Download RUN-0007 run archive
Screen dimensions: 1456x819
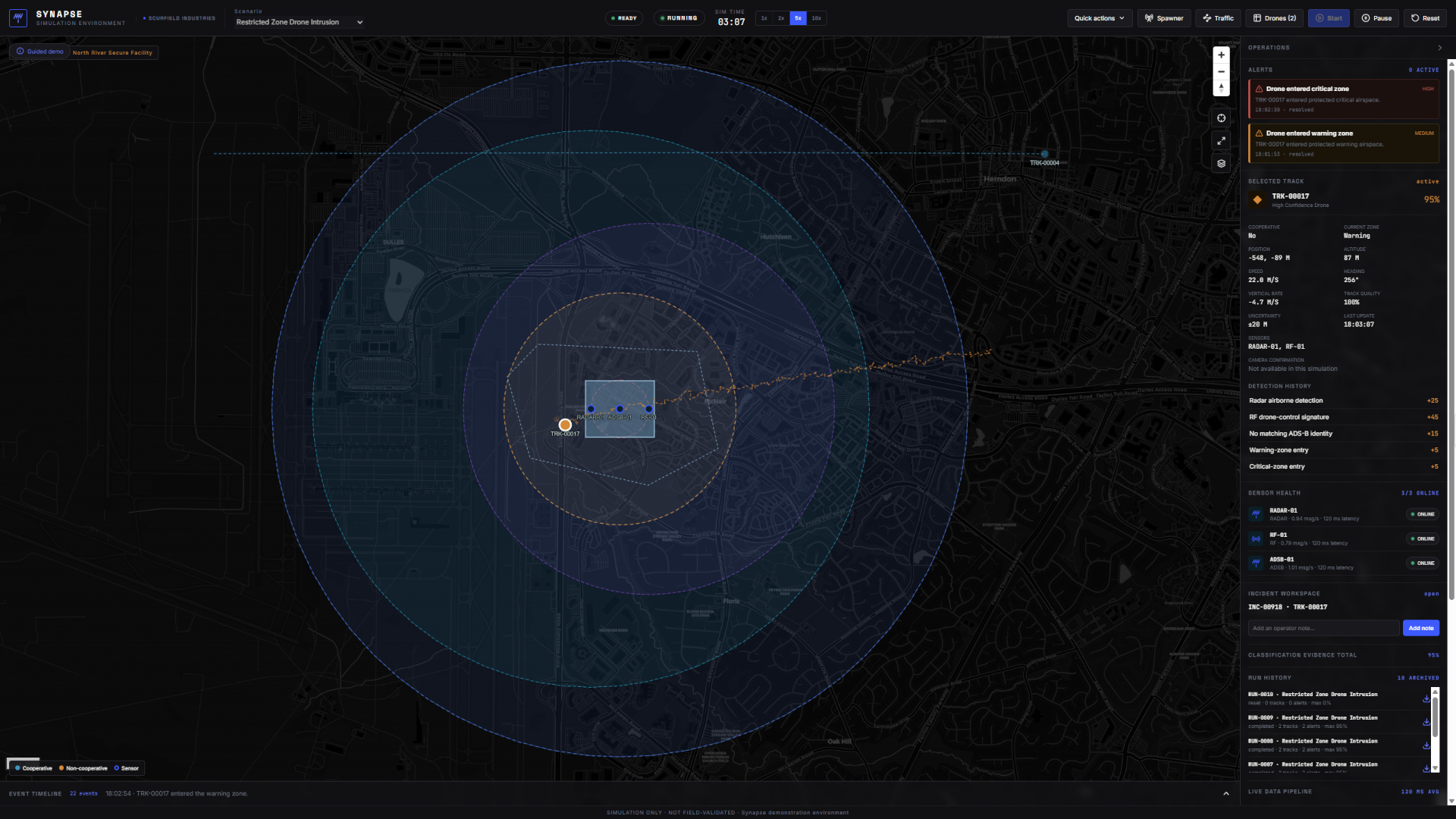1426,768
